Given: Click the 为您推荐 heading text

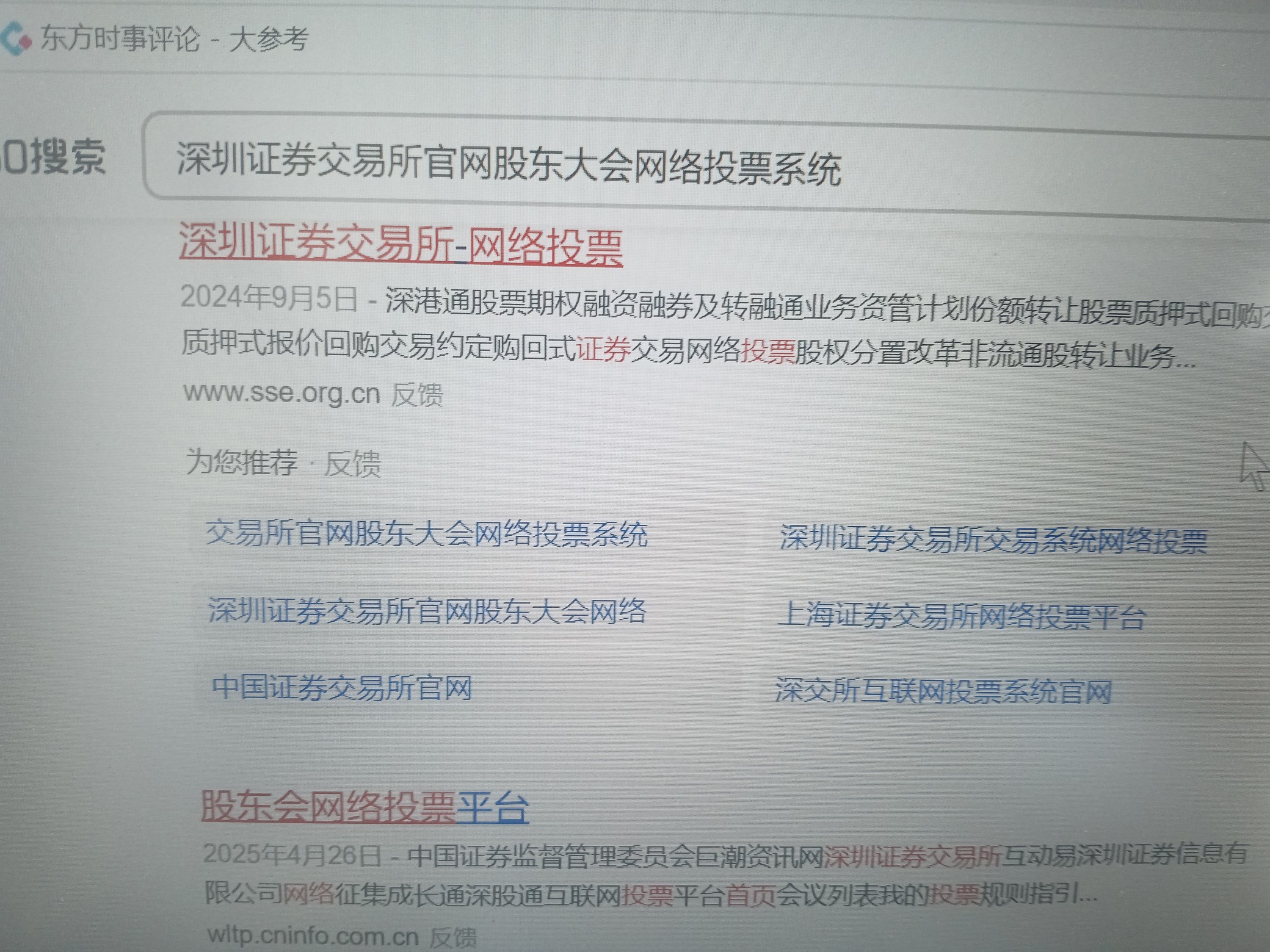Looking at the screenshot, I should (x=242, y=461).
